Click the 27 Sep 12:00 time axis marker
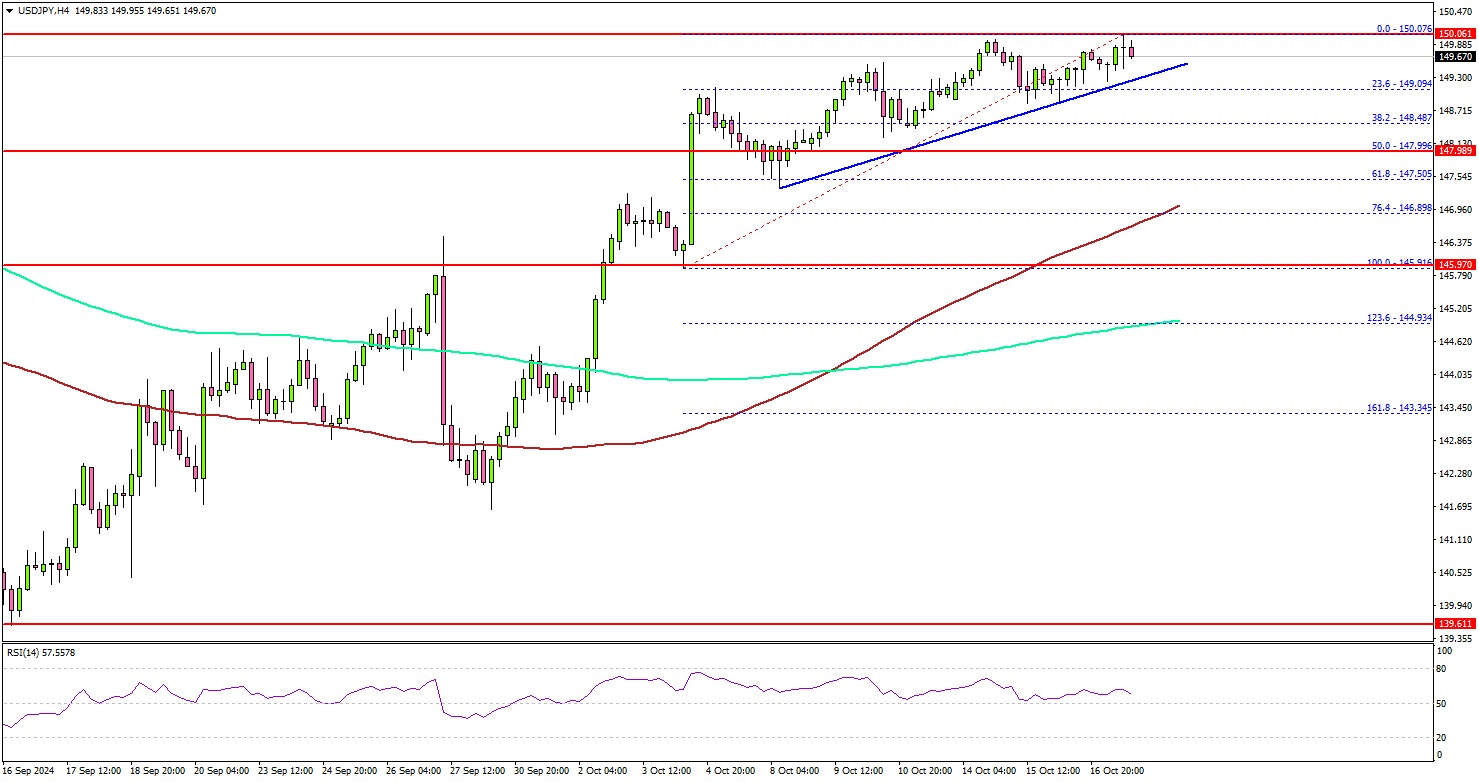This screenshot has height=782, width=1479. (477, 771)
